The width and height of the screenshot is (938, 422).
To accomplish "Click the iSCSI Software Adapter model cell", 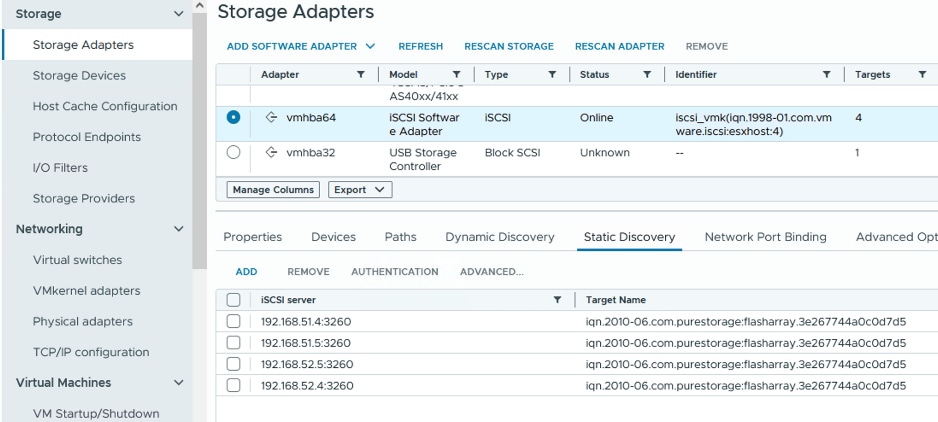I will point(424,125).
